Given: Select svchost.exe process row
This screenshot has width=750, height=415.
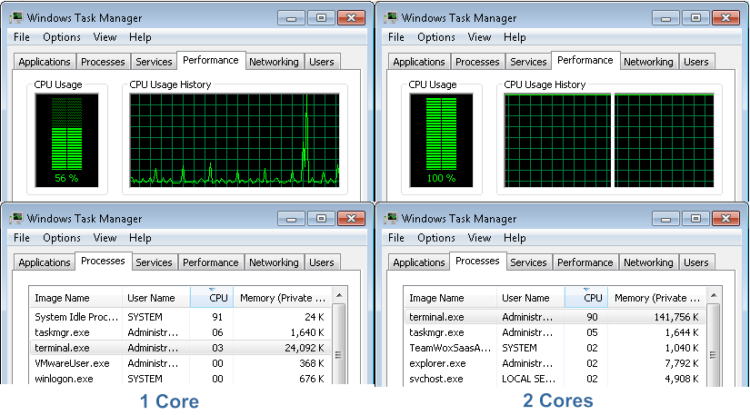Looking at the screenshot, I should [555, 378].
